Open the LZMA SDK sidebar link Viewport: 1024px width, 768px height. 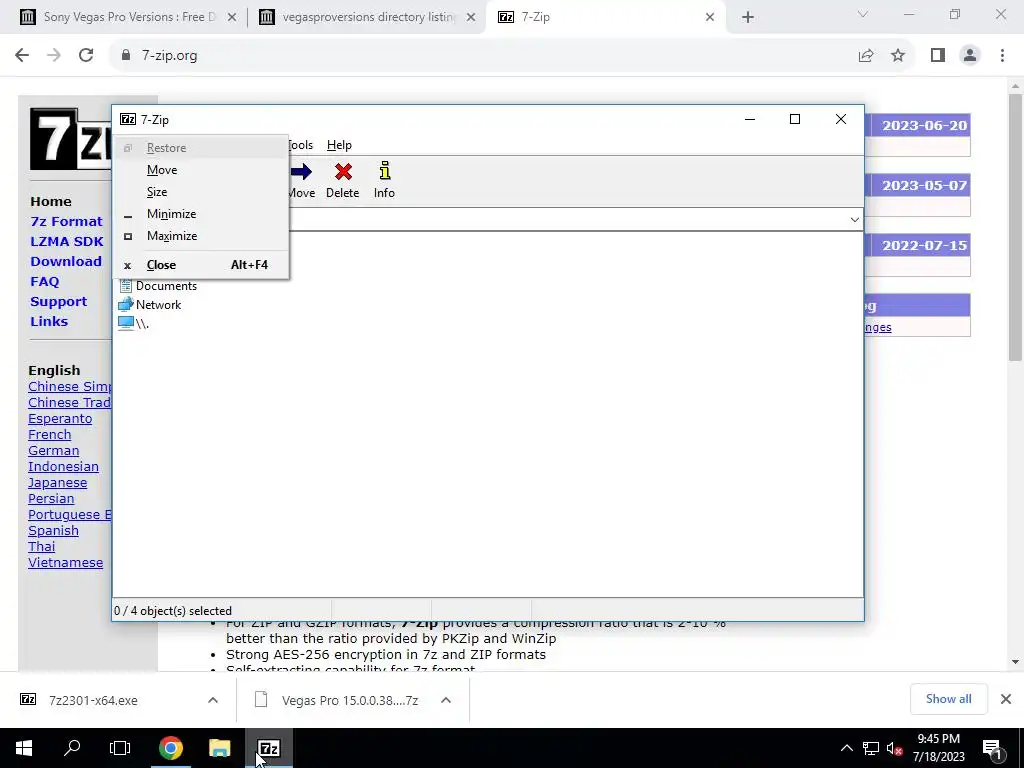coord(67,242)
